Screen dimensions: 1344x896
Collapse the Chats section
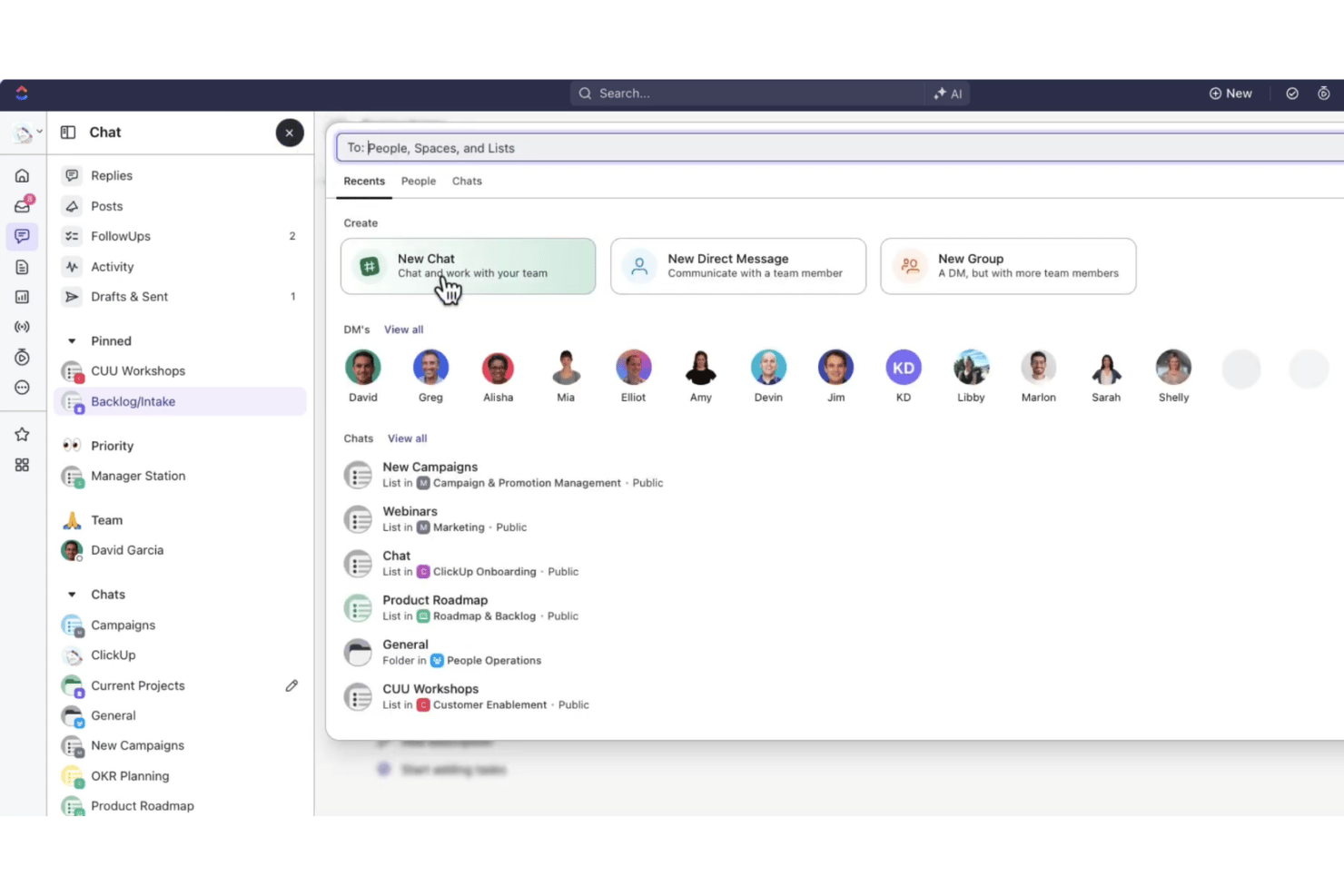click(72, 595)
